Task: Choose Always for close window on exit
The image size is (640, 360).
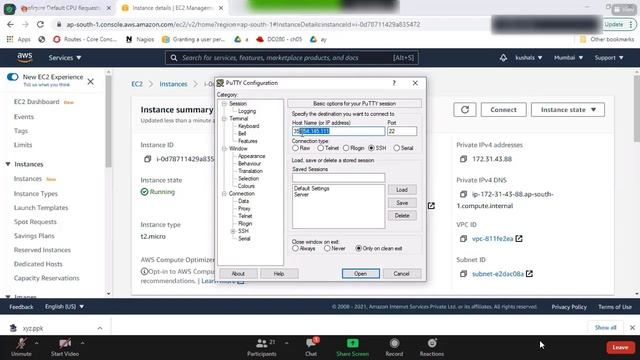Action: click(295, 248)
